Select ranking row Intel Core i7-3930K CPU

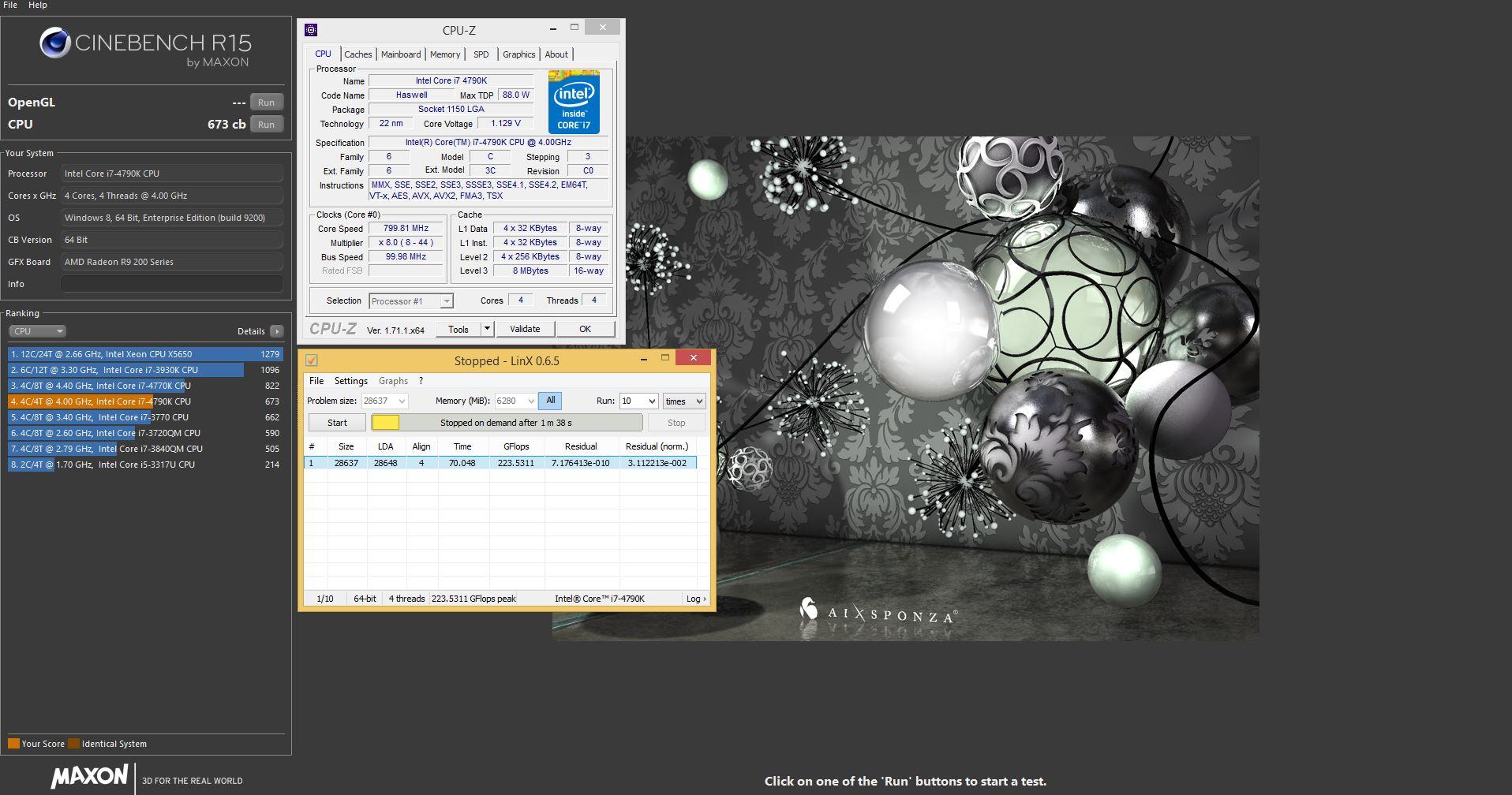[x=145, y=370]
